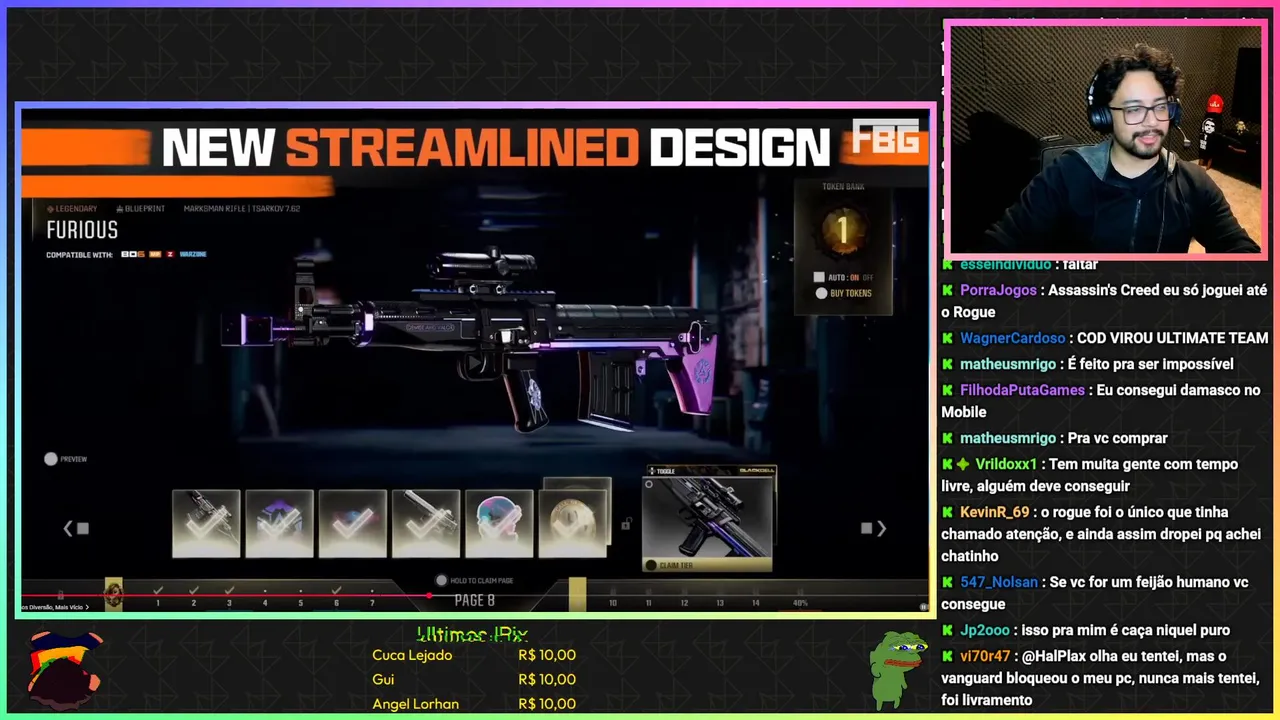Open esseindividuo chat username
1280x720 pixels.
(1005, 264)
